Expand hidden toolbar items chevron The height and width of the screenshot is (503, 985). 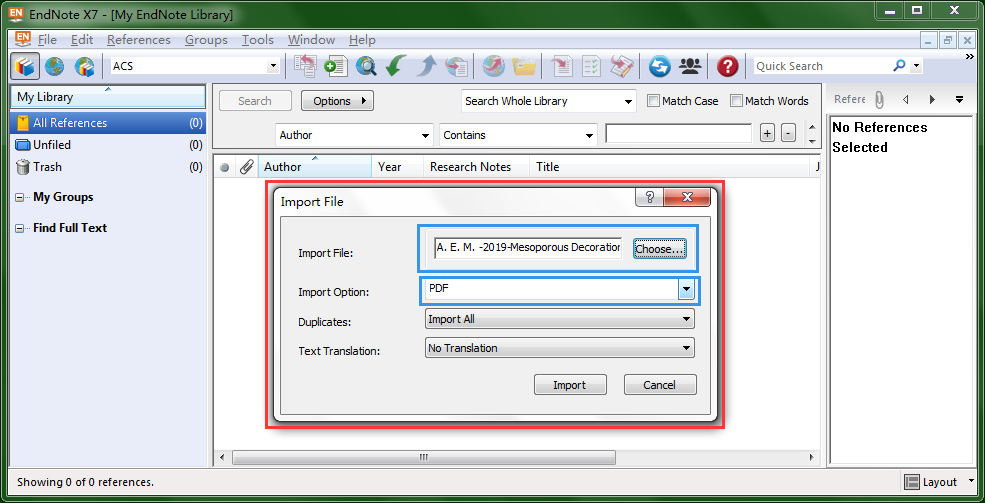click(x=970, y=57)
